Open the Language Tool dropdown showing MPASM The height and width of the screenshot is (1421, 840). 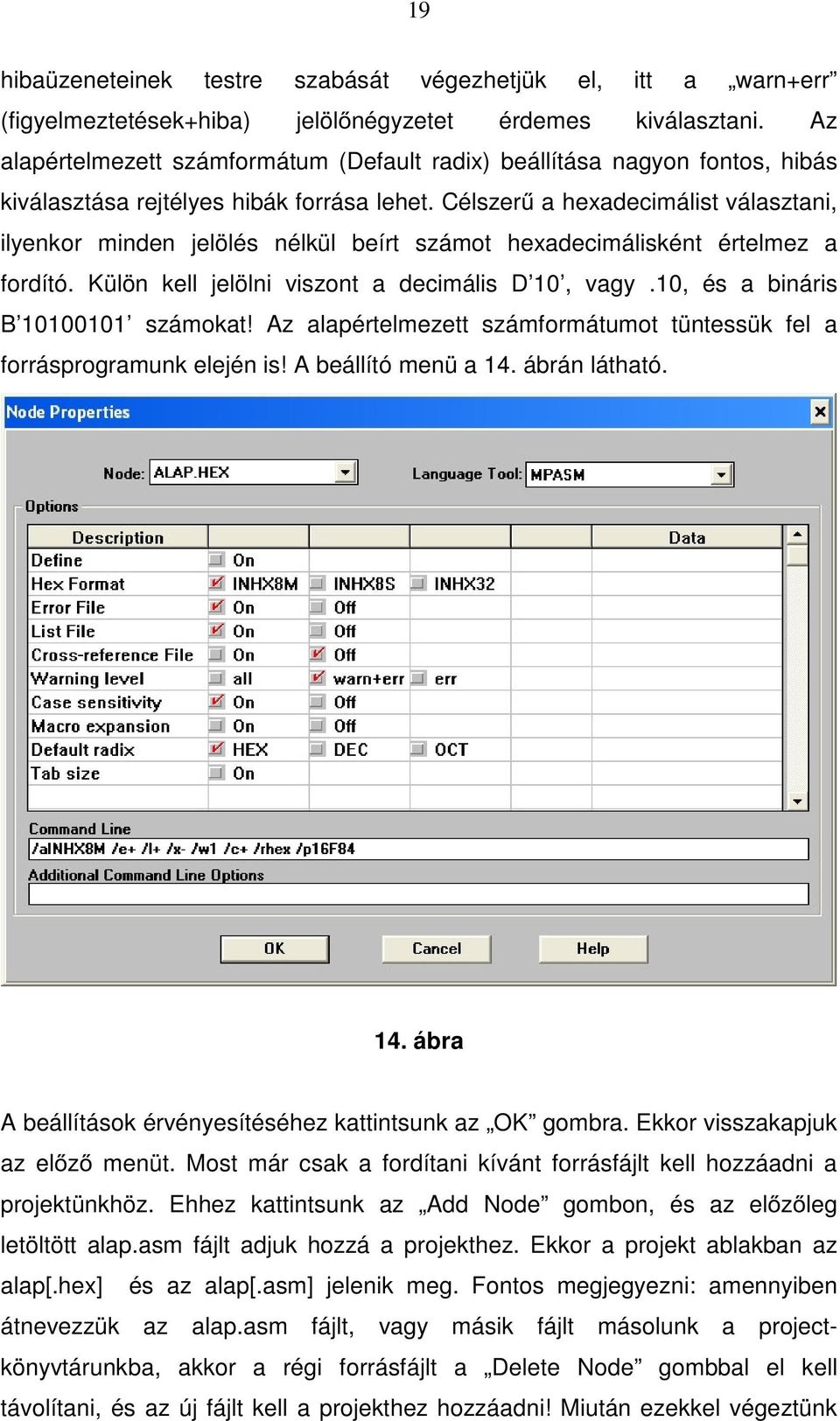click(721, 474)
